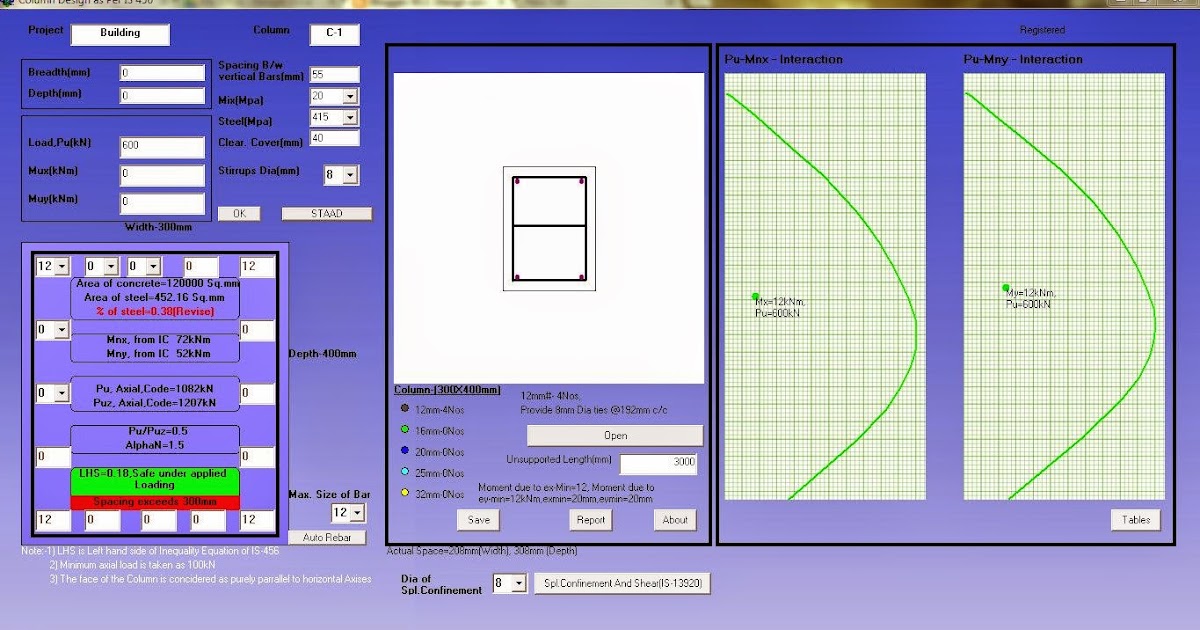Click the yellow 32mm-0Nos legend dot
1200x630 pixels.
click(405, 493)
